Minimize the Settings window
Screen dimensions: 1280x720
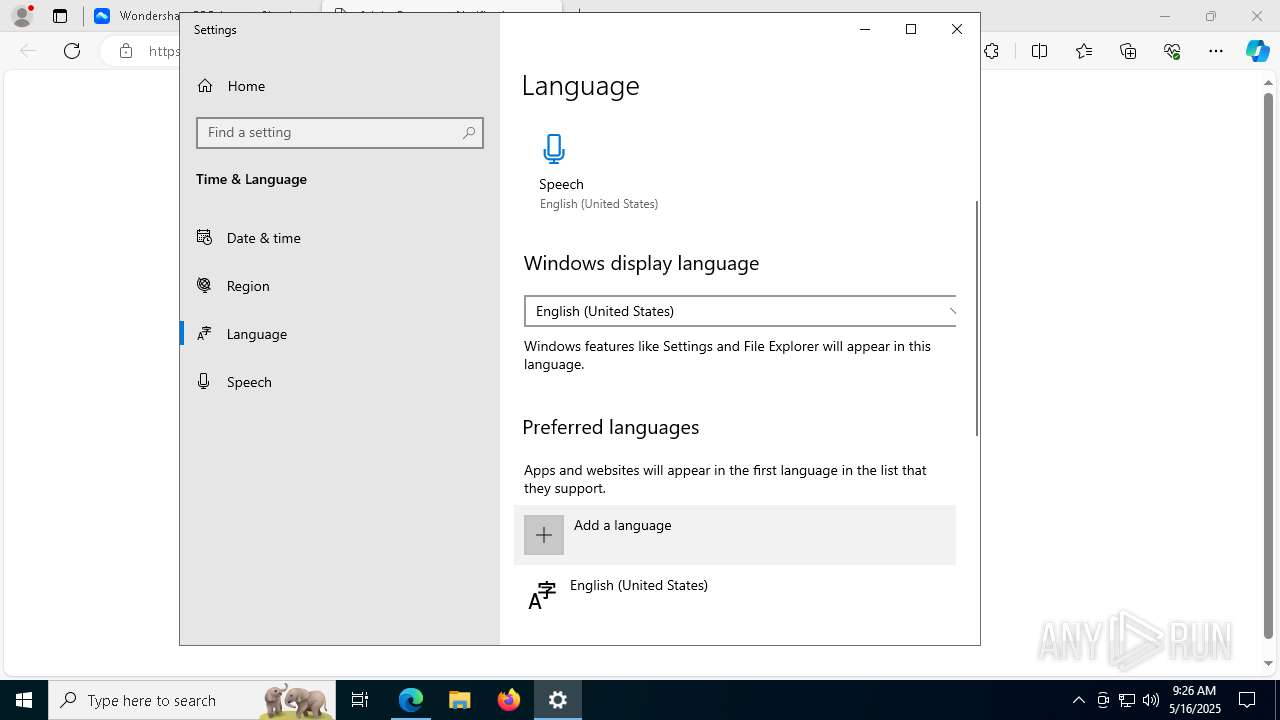click(865, 29)
